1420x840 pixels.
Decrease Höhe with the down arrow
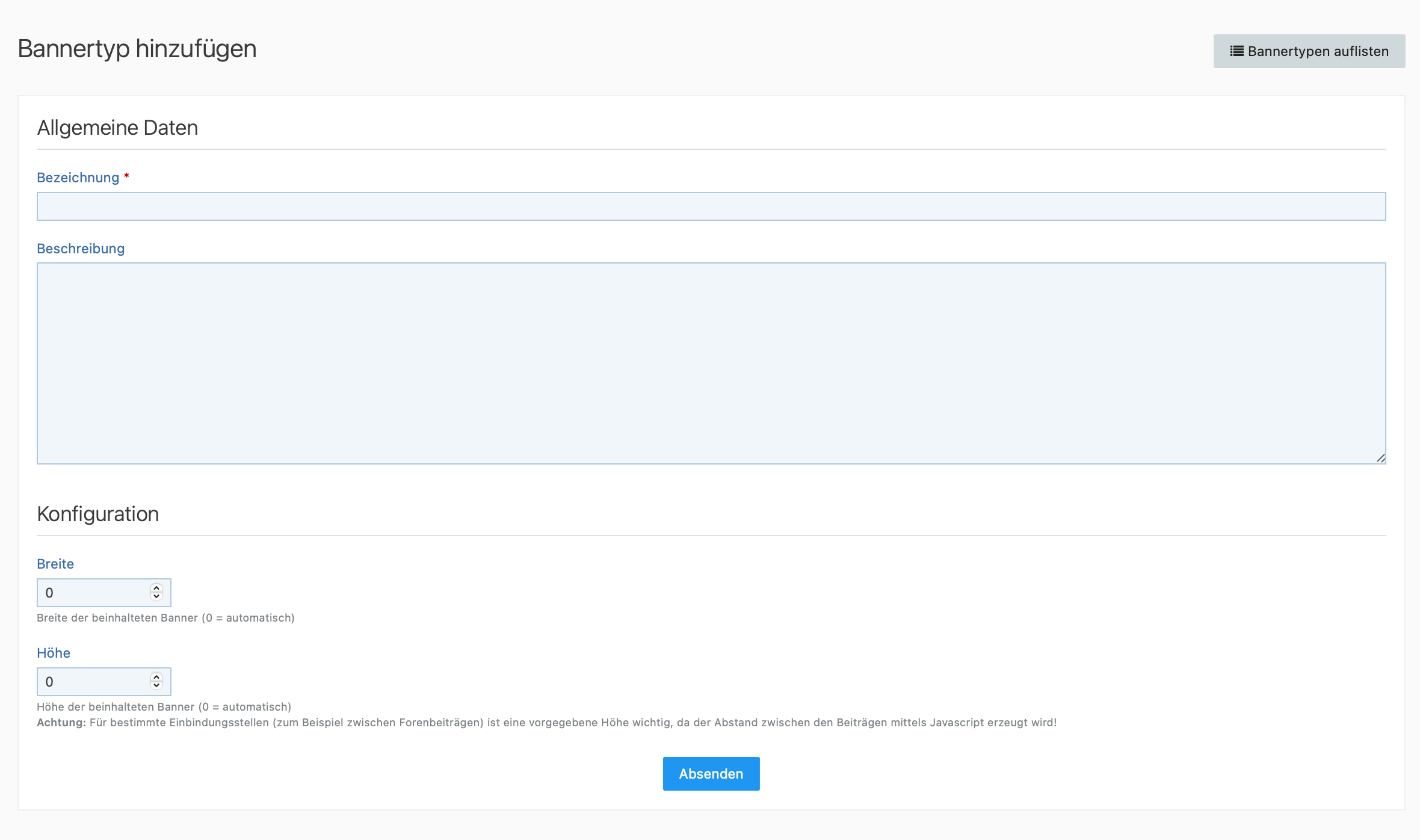[156, 686]
